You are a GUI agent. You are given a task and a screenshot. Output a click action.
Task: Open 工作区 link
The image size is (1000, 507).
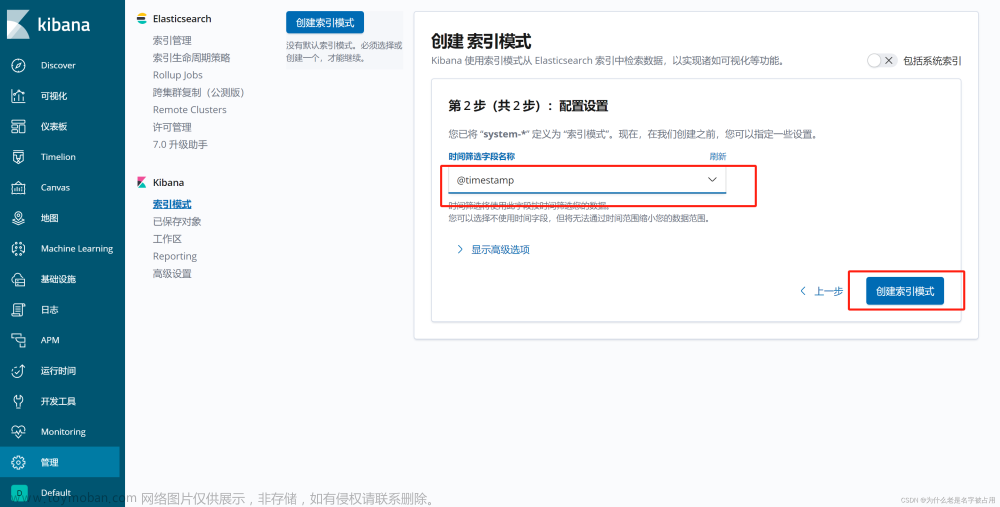(x=167, y=239)
